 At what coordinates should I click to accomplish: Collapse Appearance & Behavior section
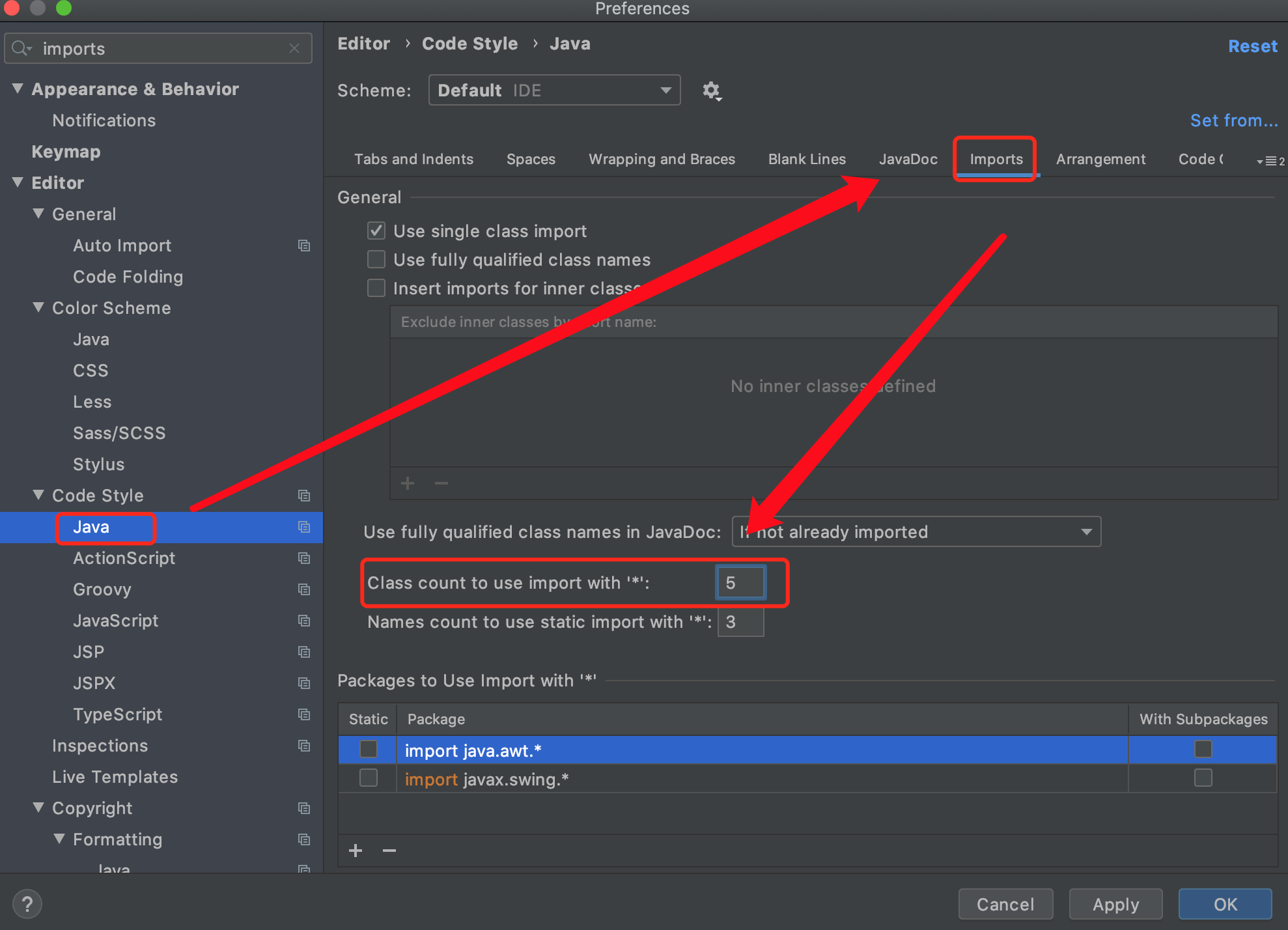(18, 89)
